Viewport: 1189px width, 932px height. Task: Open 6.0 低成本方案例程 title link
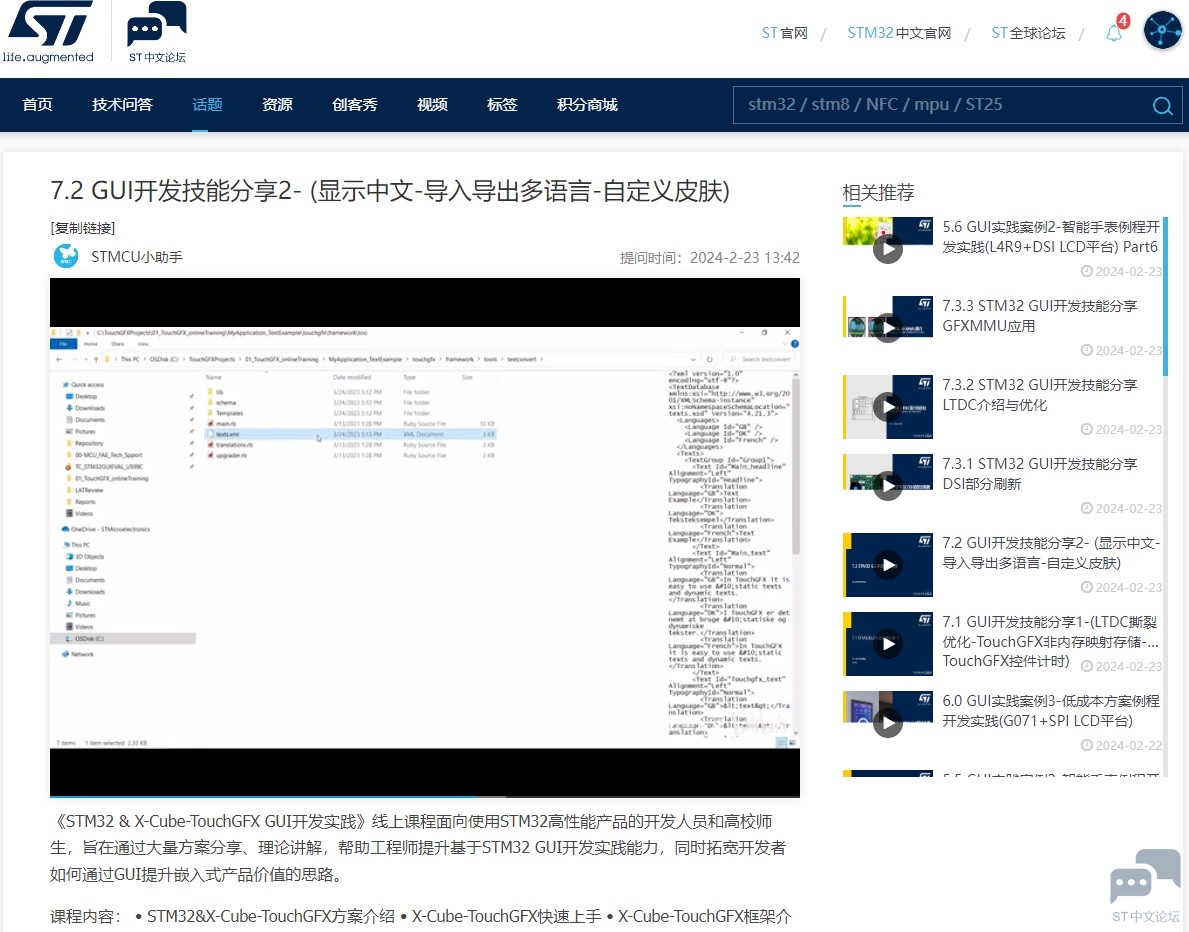pos(1050,711)
